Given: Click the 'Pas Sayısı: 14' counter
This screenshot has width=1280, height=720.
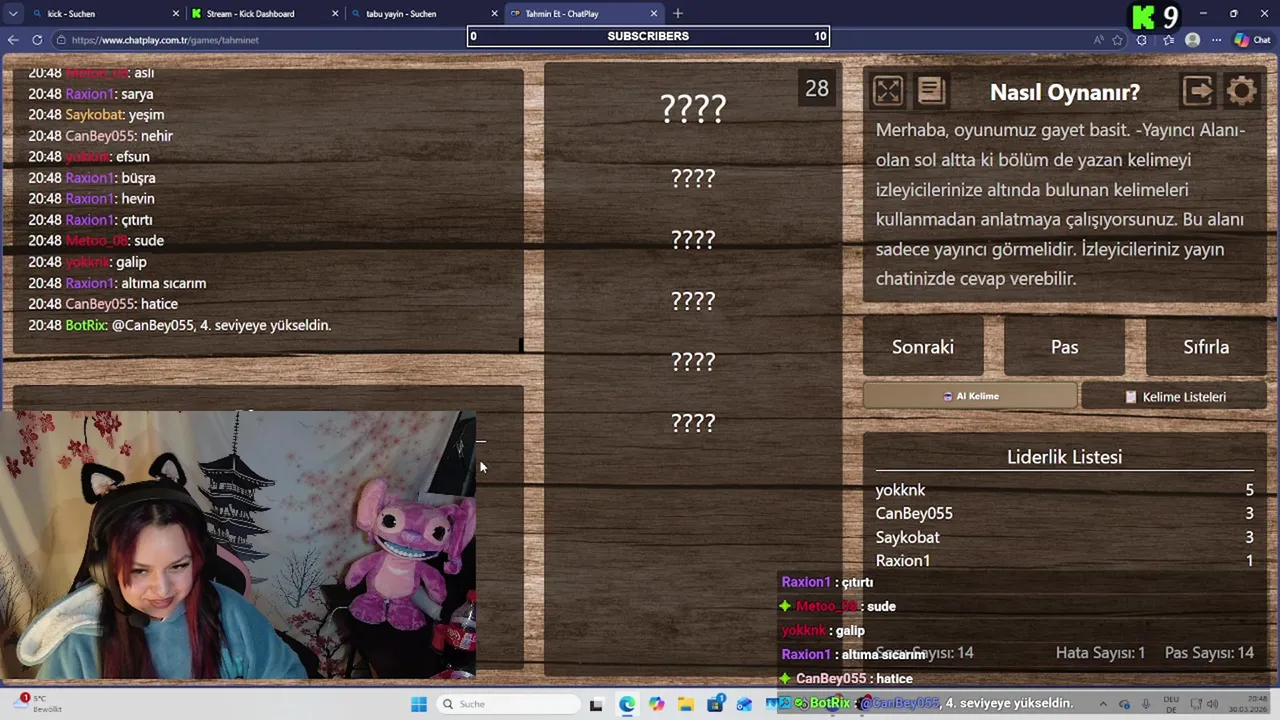Looking at the screenshot, I should coord(1209,653).
